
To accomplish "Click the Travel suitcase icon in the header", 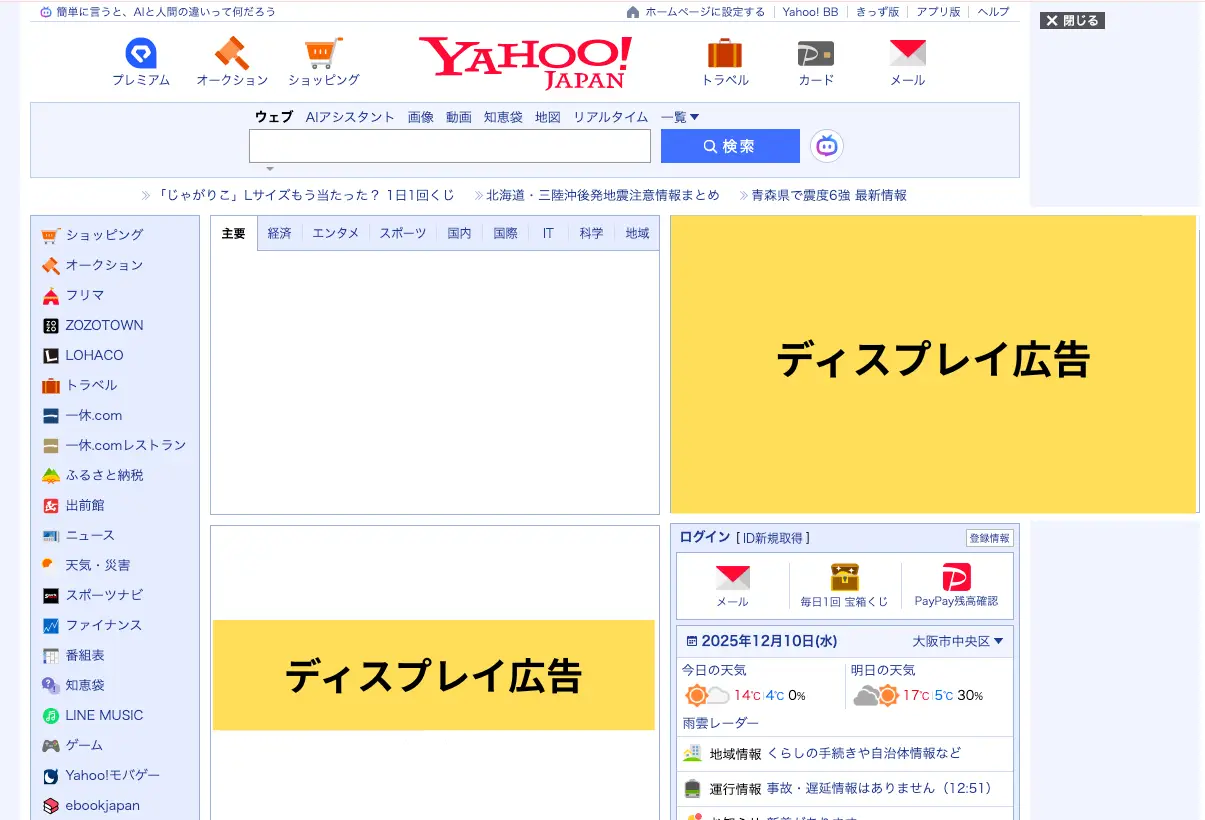I will pos(724,54).
